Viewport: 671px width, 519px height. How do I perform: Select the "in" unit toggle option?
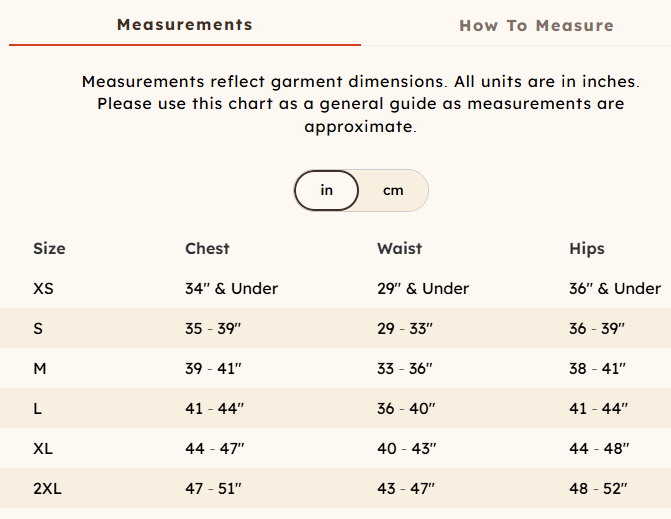click(327, 190)
